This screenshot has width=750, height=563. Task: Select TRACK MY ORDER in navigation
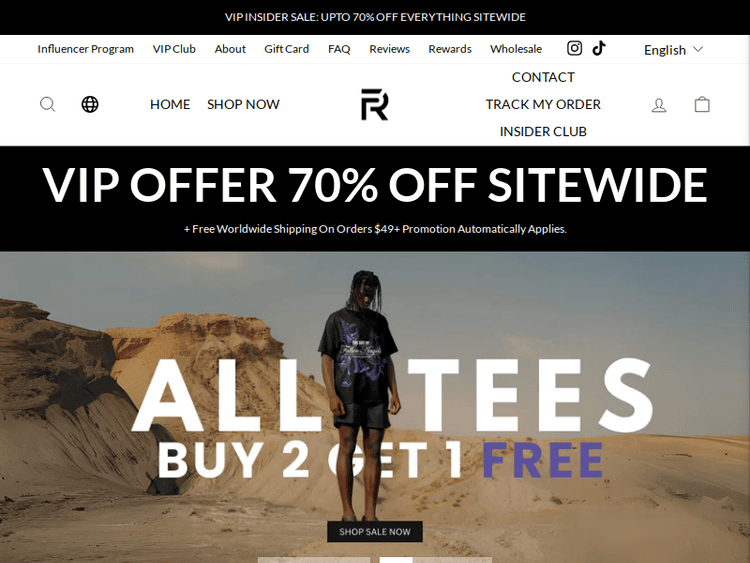pyautogui.click(x=543, y=104)
